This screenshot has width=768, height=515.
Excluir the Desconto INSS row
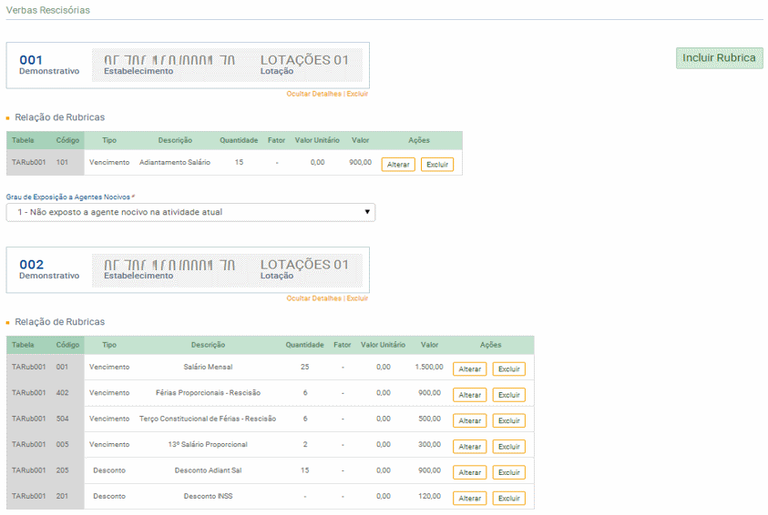point(509,498)
